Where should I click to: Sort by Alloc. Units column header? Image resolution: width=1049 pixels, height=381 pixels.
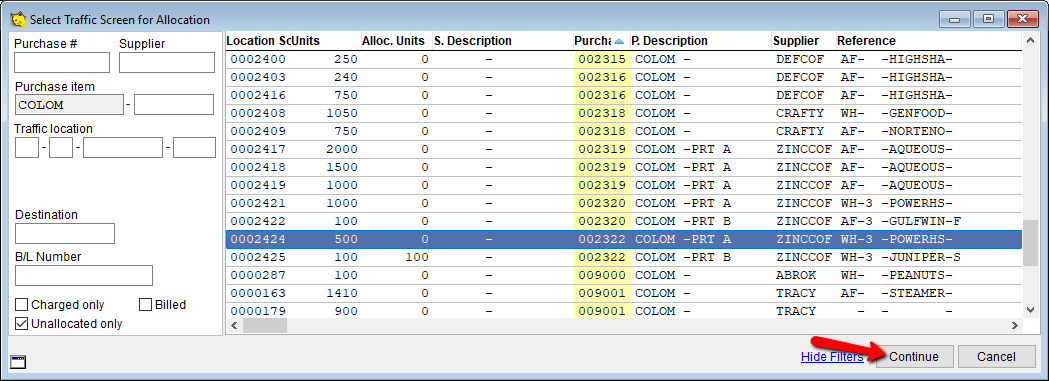(x=396, y=41)
